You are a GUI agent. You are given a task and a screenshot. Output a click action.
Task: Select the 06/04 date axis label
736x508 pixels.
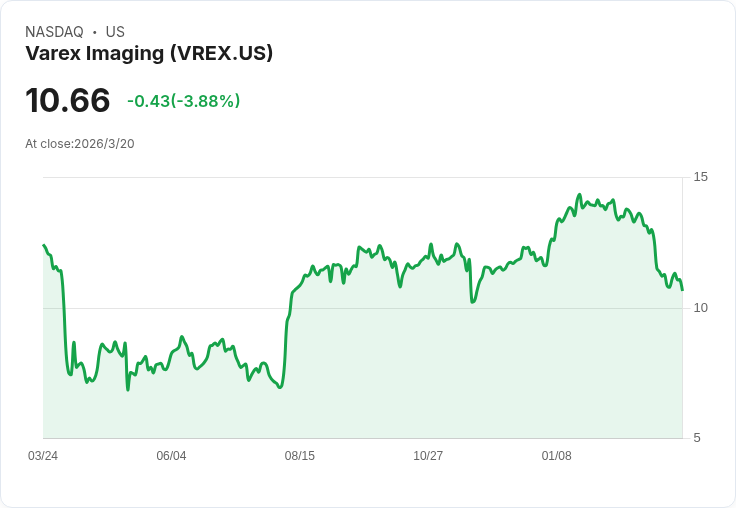point(171,456)
